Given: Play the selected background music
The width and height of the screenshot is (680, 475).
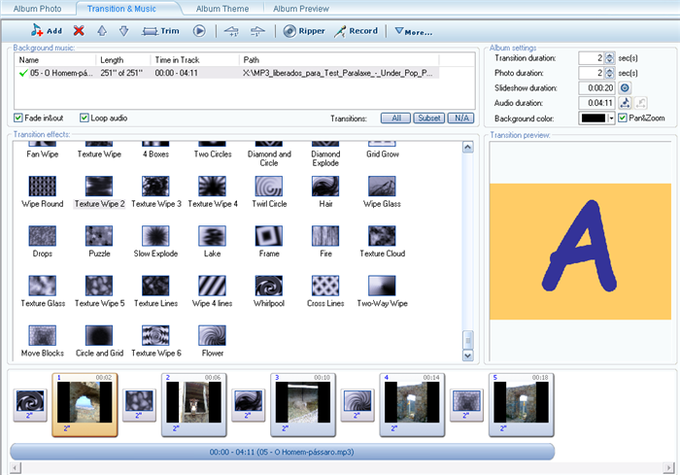Looking at the screenshot, I should [199, 31].
